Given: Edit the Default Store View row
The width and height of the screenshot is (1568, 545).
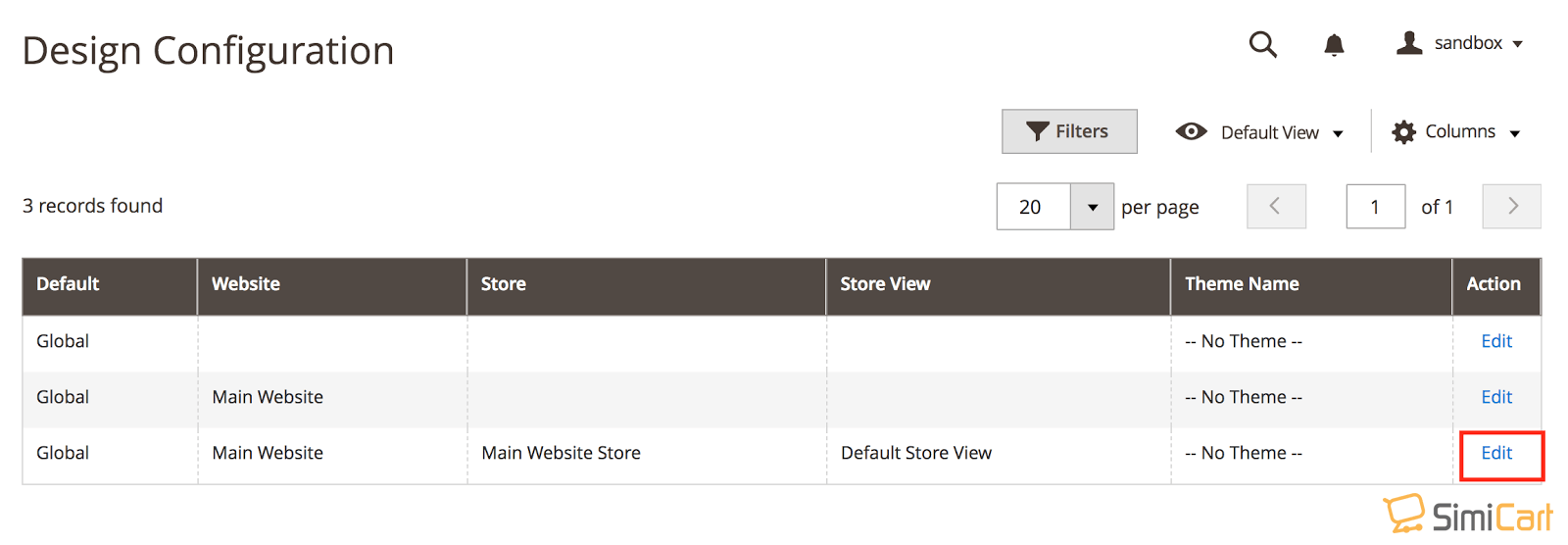Looking at the screenshot, I should pos(1496,453).
